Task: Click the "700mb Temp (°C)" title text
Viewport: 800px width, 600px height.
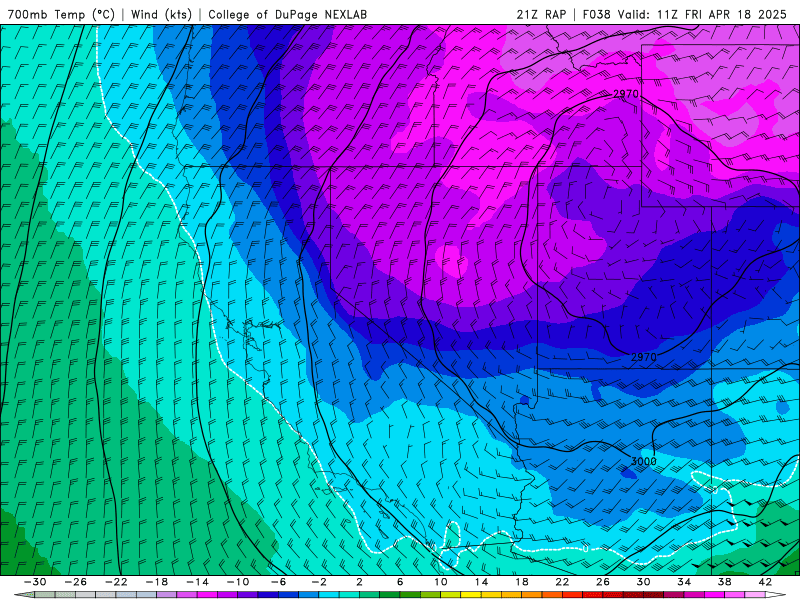Action: pyautogui.click(x=62, y=14)
